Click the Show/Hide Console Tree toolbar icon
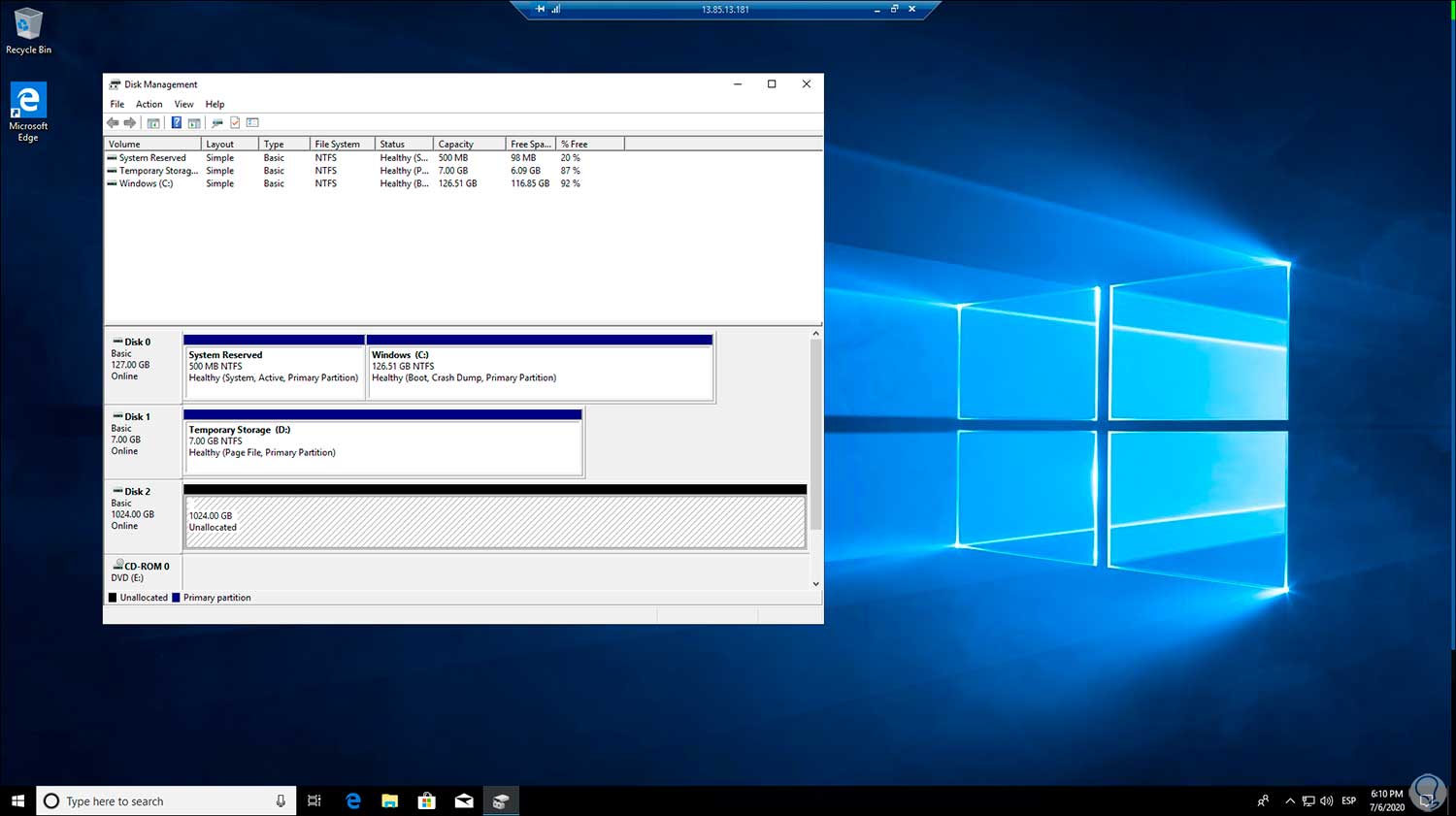Viewport: 1456px width, 816px height. (x=153, y=123)
